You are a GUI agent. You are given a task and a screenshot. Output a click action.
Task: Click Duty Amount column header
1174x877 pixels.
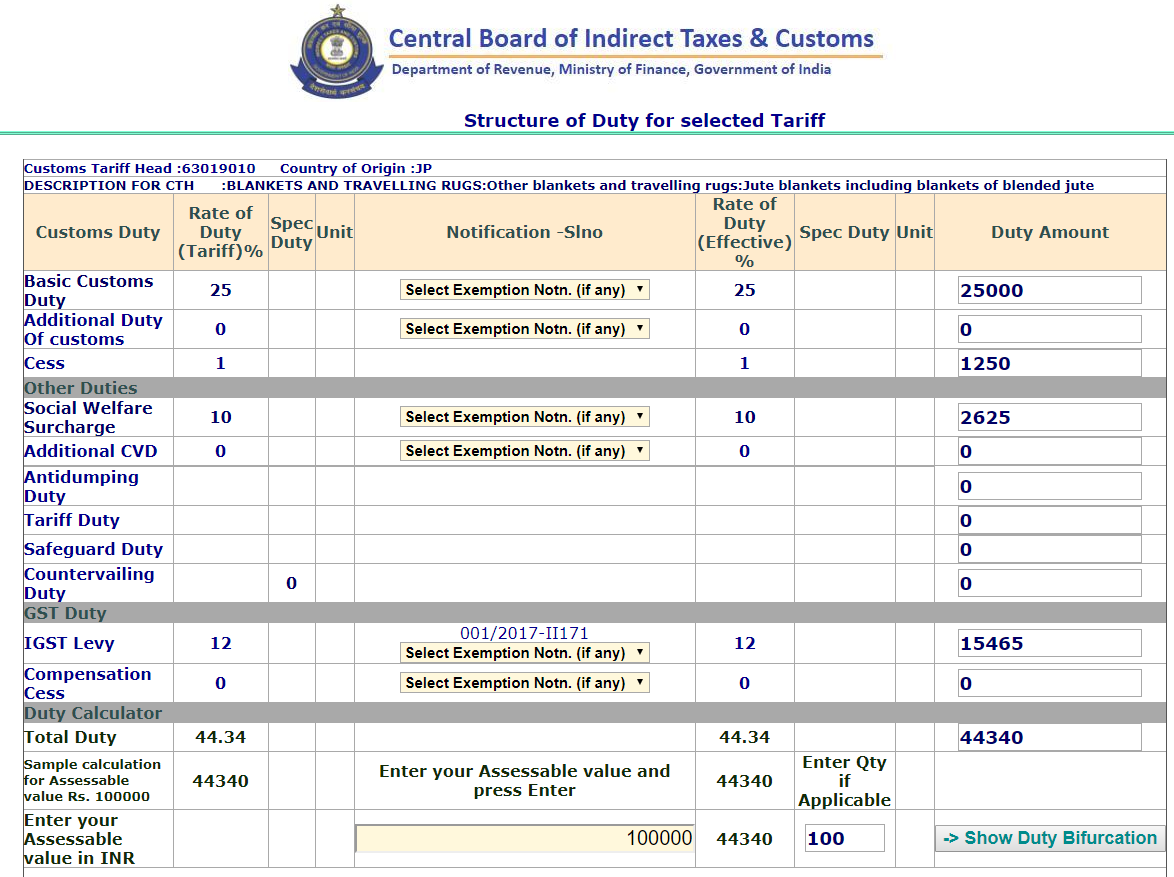pyautogui.click(x=1050, y=232)
